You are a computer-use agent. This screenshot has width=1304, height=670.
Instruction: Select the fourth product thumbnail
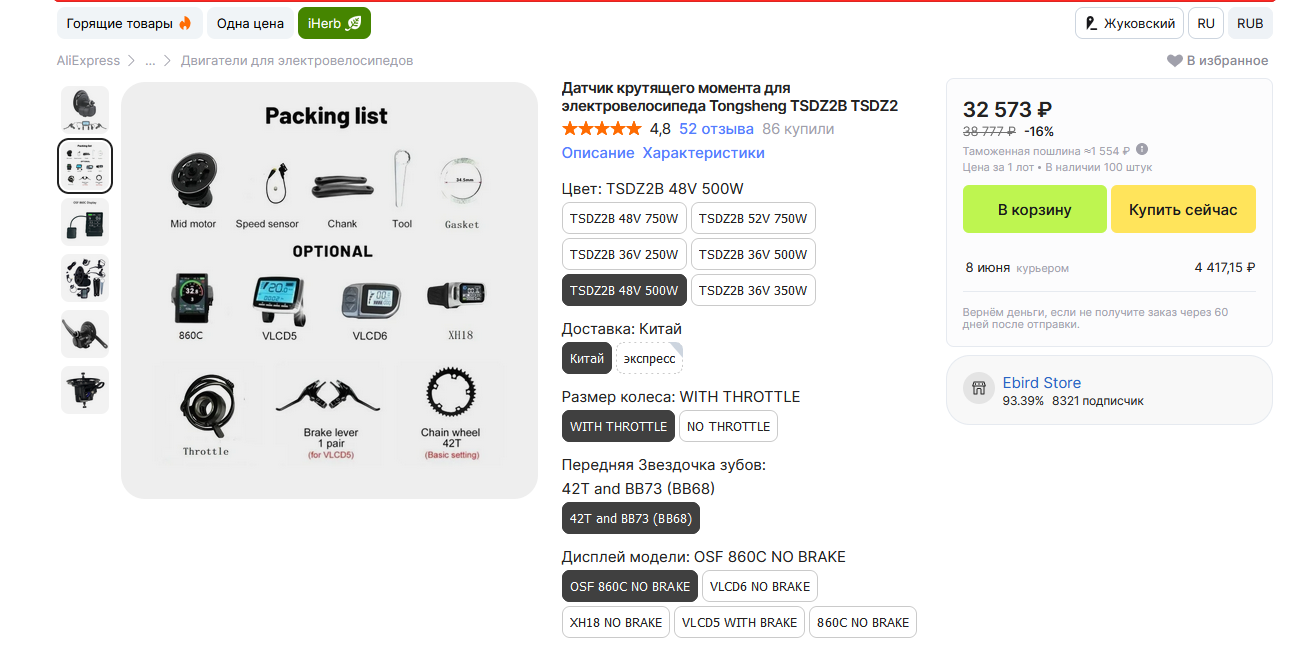tap(85, 278)
